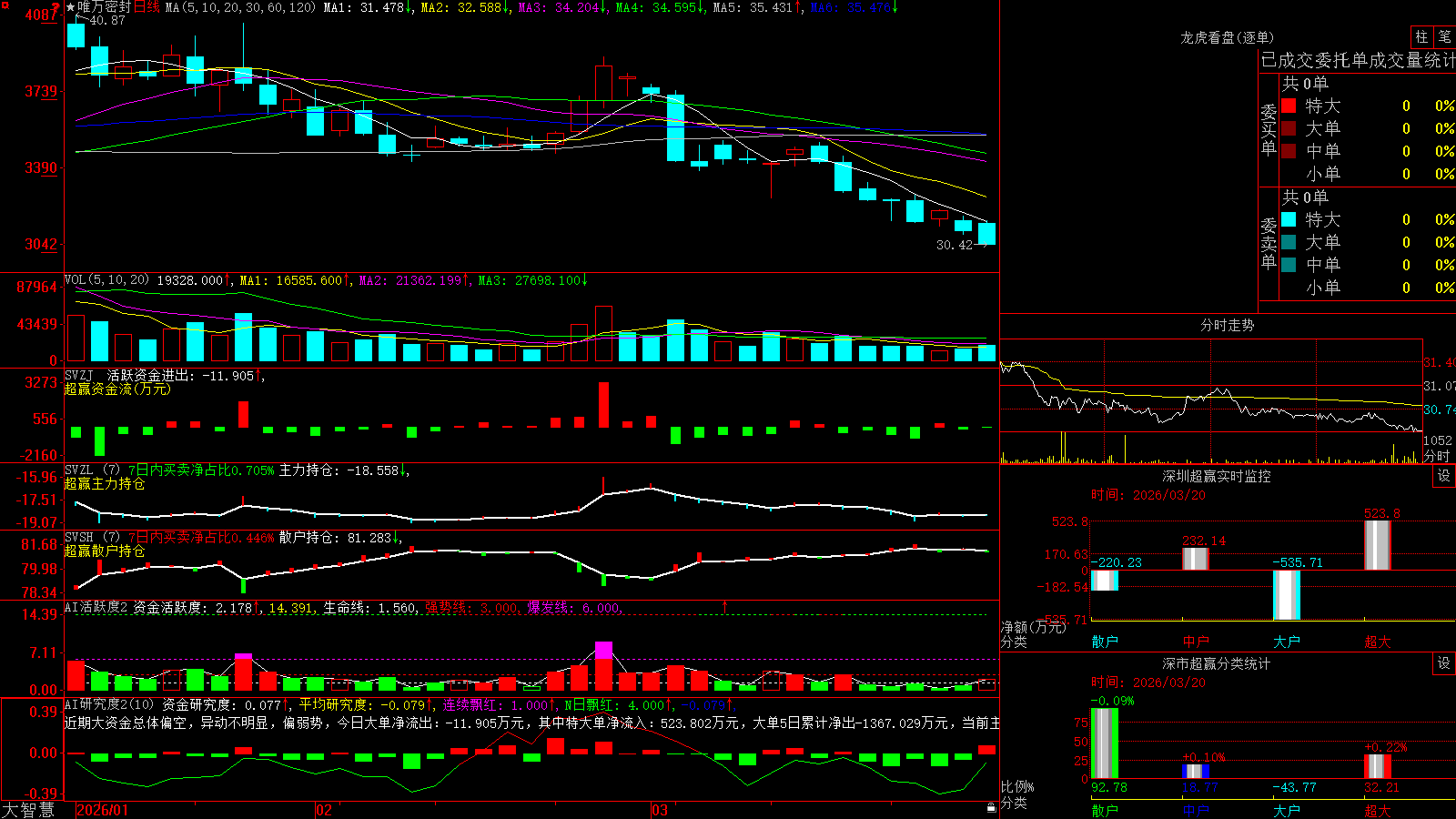Viewport: 1456px width, 819px height.
Task: Click the 大智慧 logo at bottom left
Action: [x=28, y=810]
